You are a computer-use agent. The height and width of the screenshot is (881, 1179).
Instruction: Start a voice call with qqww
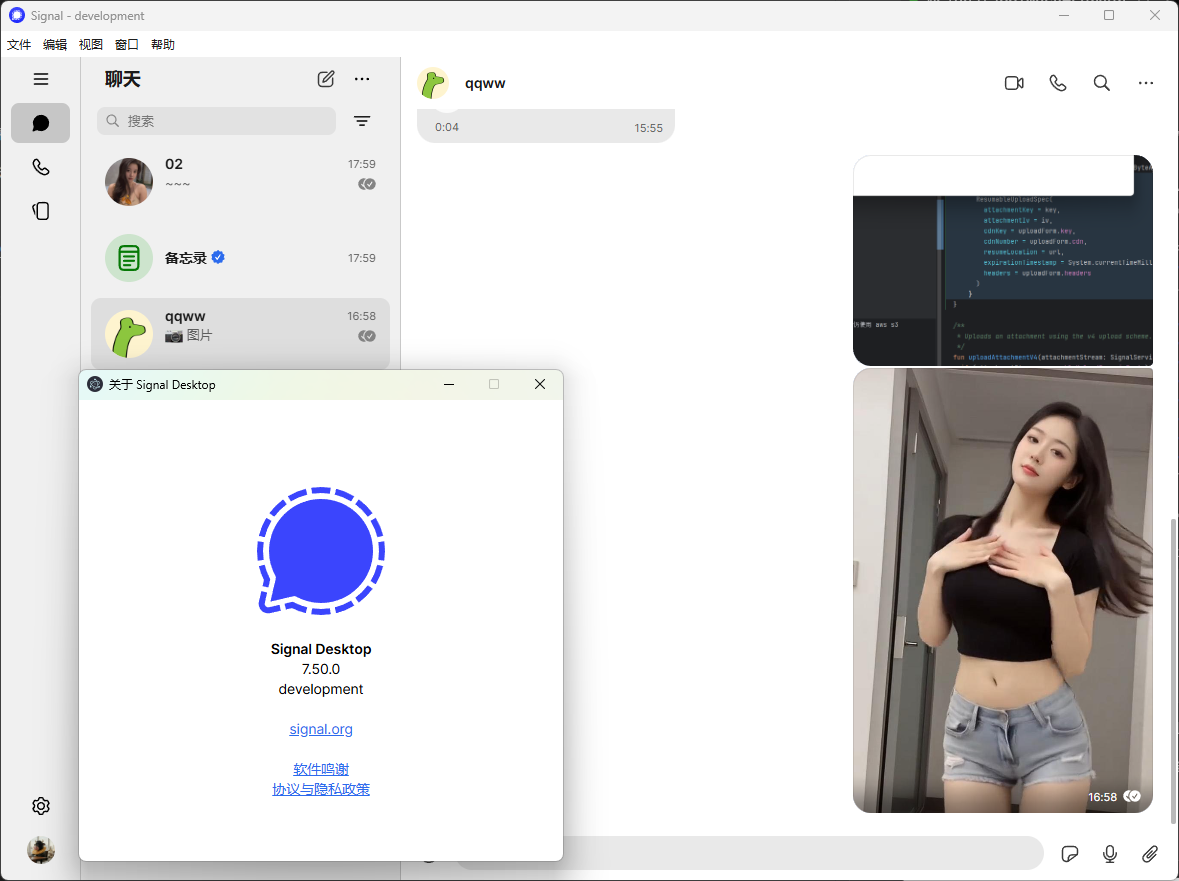tap(1058, 83)
